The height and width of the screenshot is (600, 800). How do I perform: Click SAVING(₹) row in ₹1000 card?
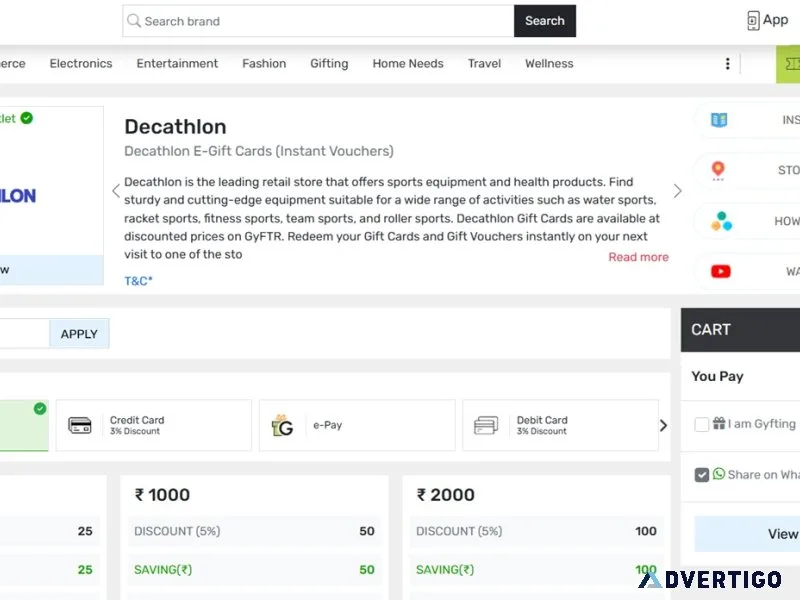[254, 570]
